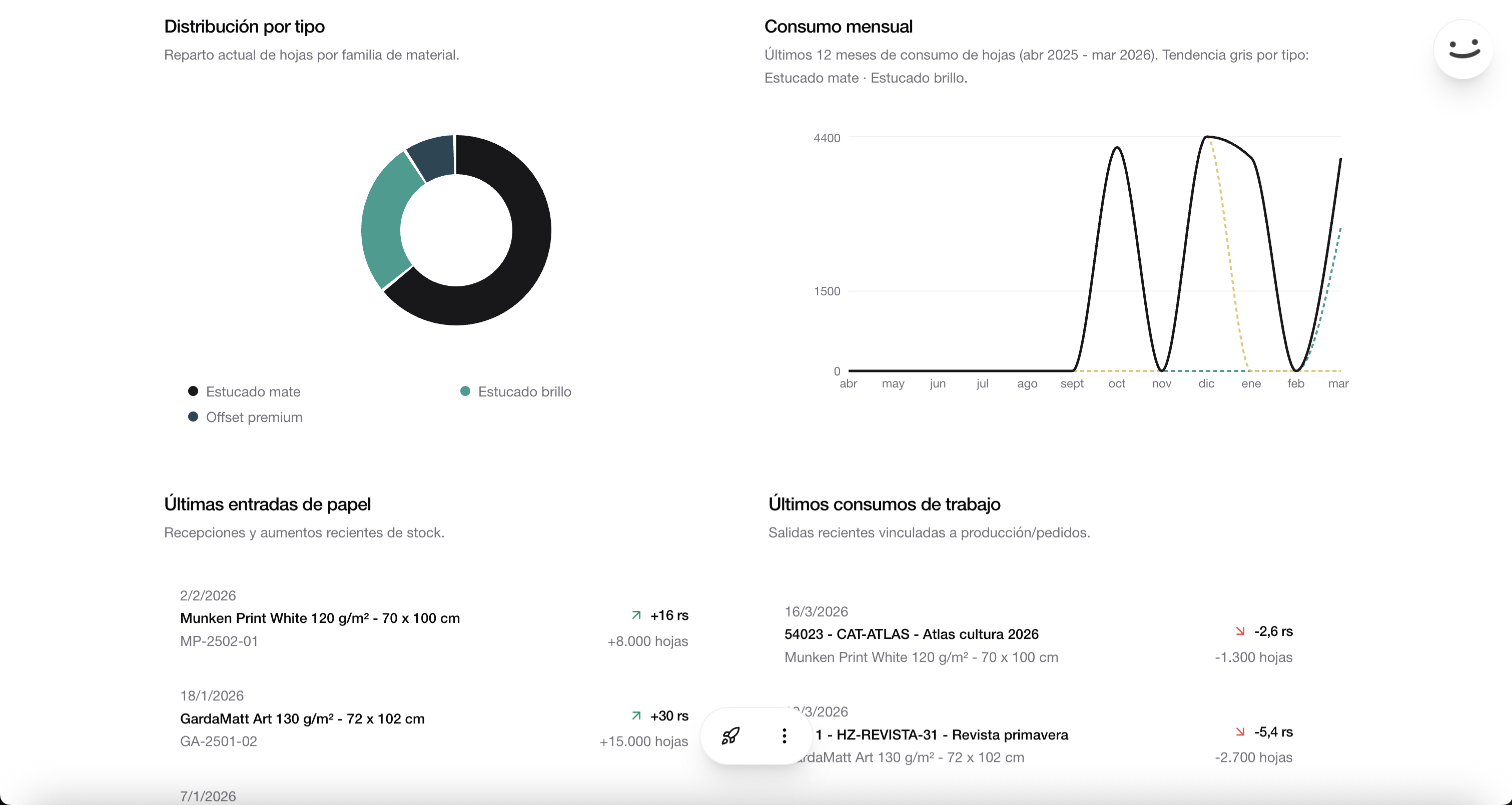Open the 54023 CAT-ATLAS Atlas cultura entry
The image size is (1512, 805).
click(x=912, y=634)
